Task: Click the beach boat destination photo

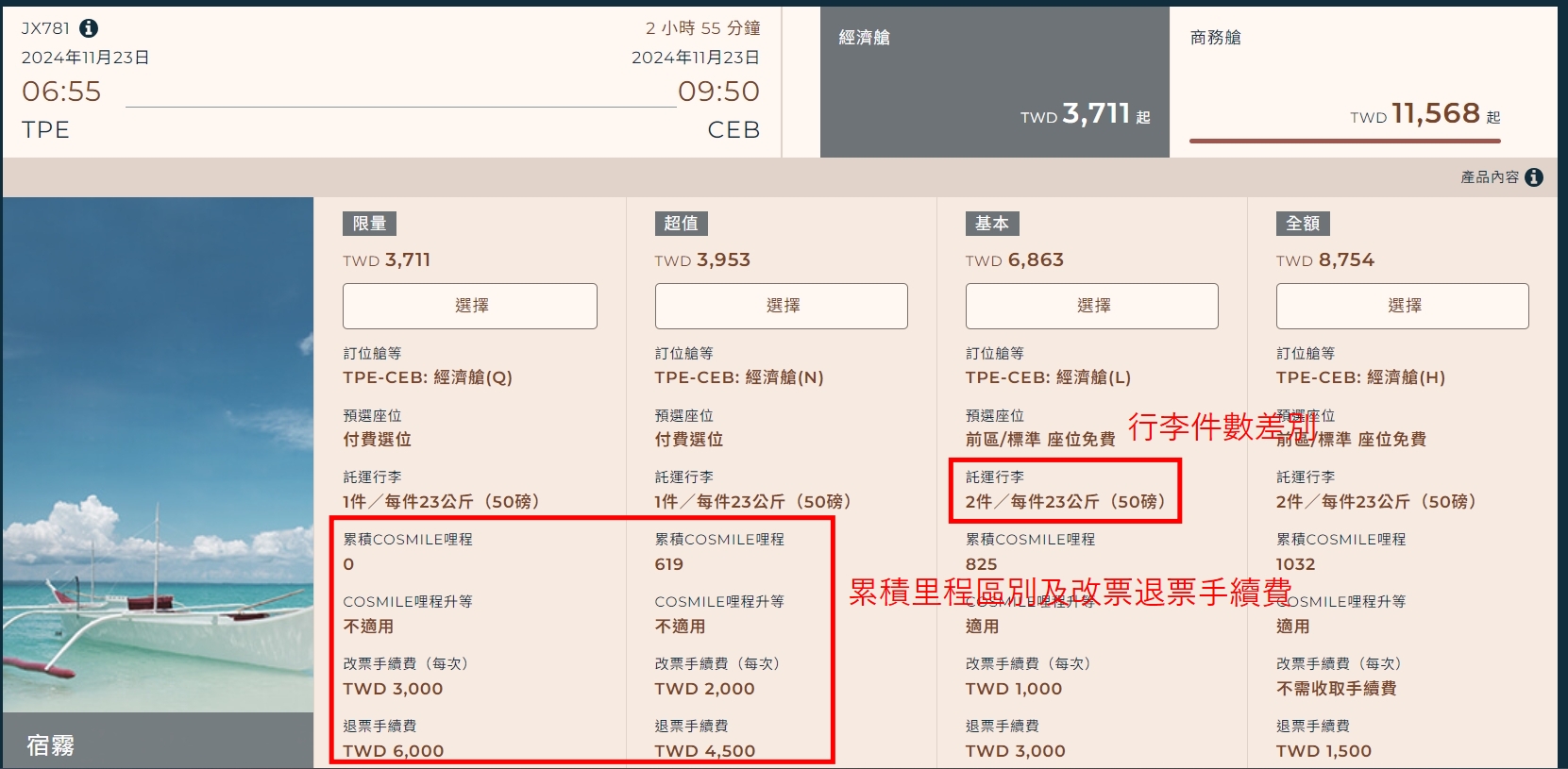Action: [x=158, y=453]
